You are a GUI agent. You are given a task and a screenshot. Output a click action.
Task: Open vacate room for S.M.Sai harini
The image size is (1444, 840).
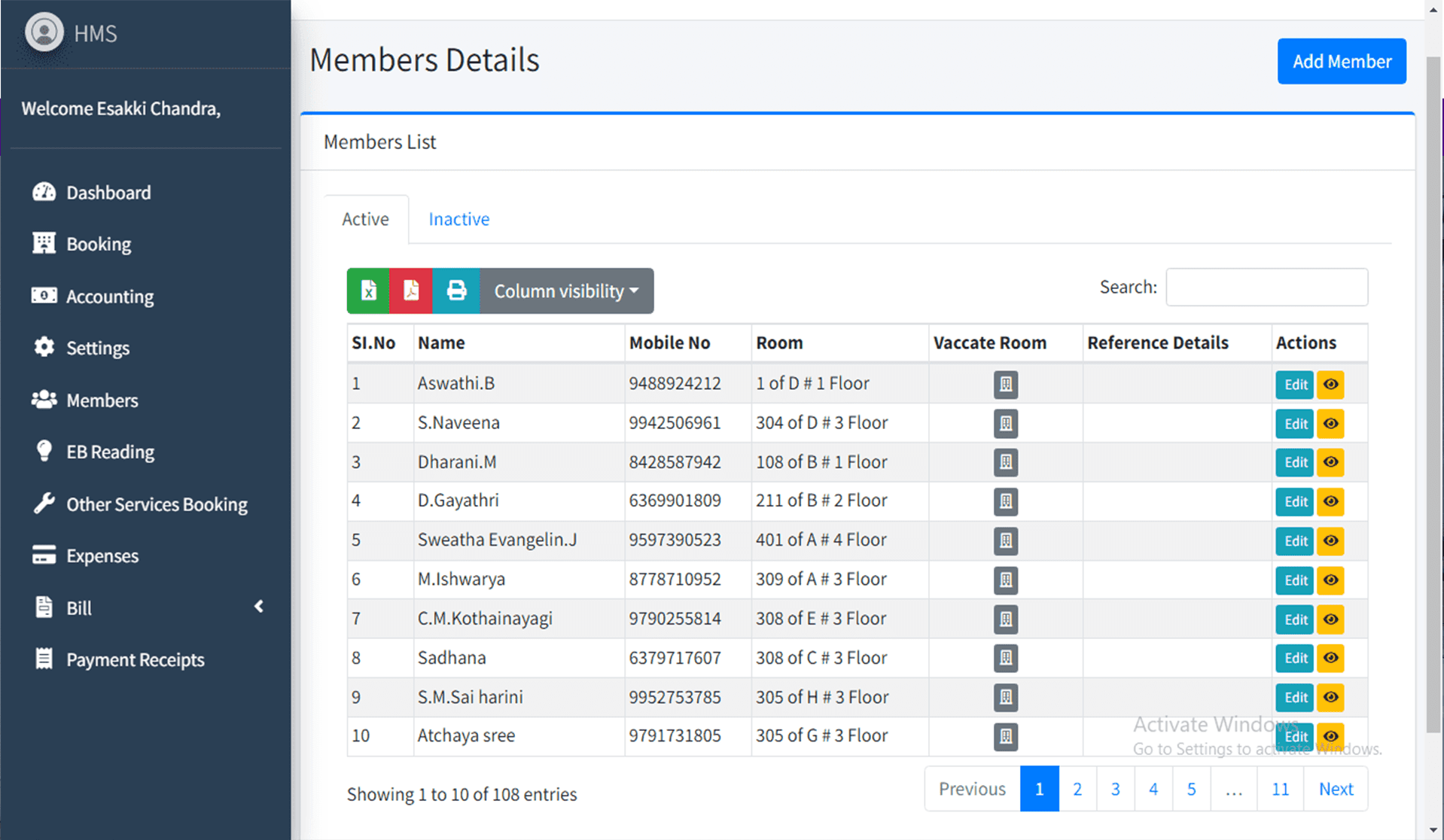[1005, 697]
